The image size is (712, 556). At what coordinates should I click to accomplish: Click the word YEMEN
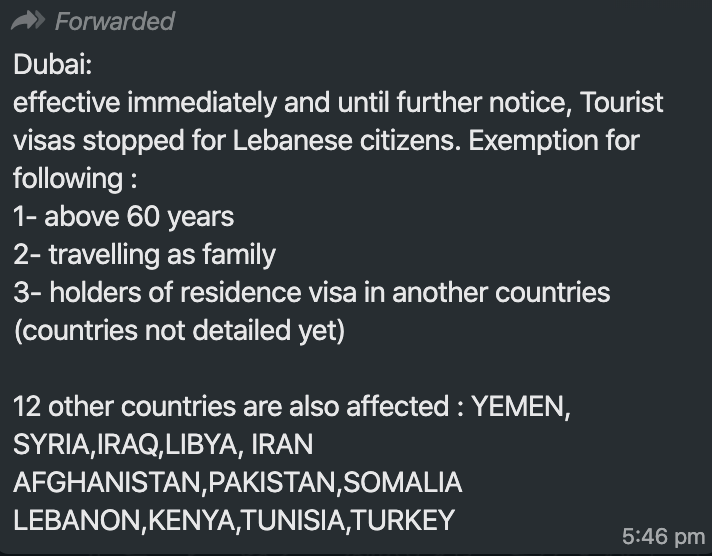tap(518, 406)
